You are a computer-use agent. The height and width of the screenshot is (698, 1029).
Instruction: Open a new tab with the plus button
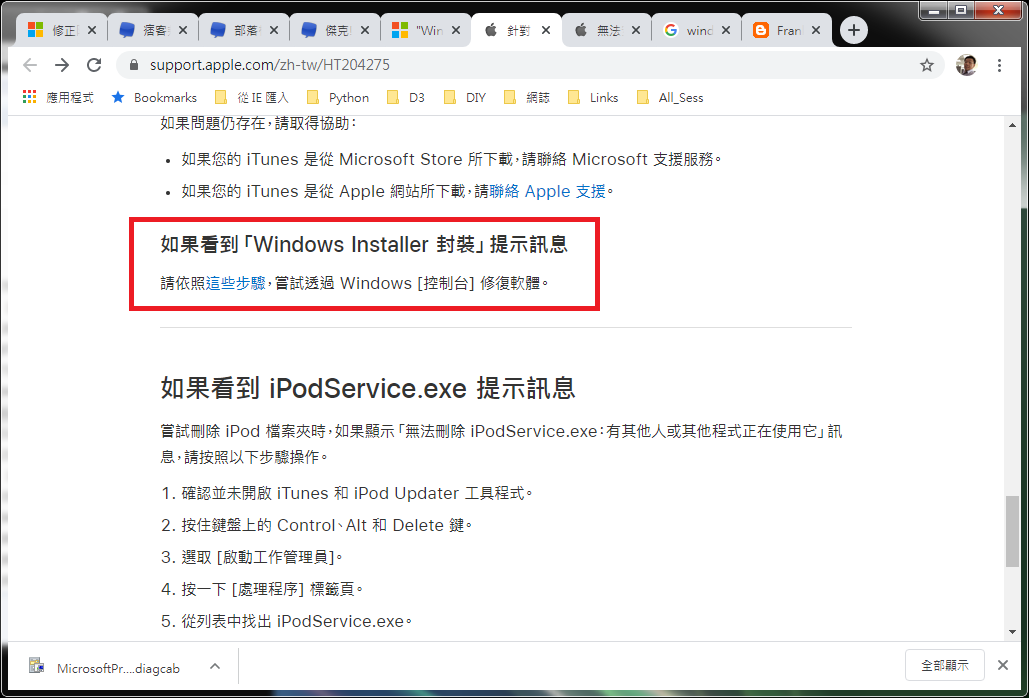(x=853, y=30)
